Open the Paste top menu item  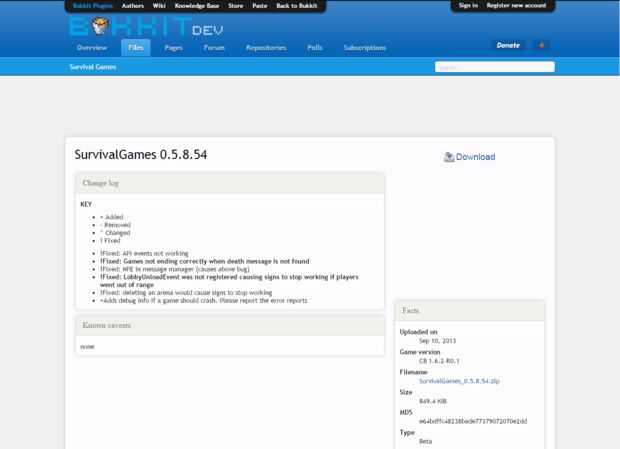(x=260, y=6)
